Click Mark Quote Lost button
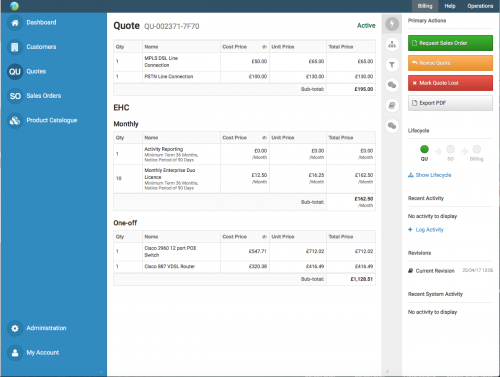The height and width of the screenshot is (377, 500). pos(450,83)
